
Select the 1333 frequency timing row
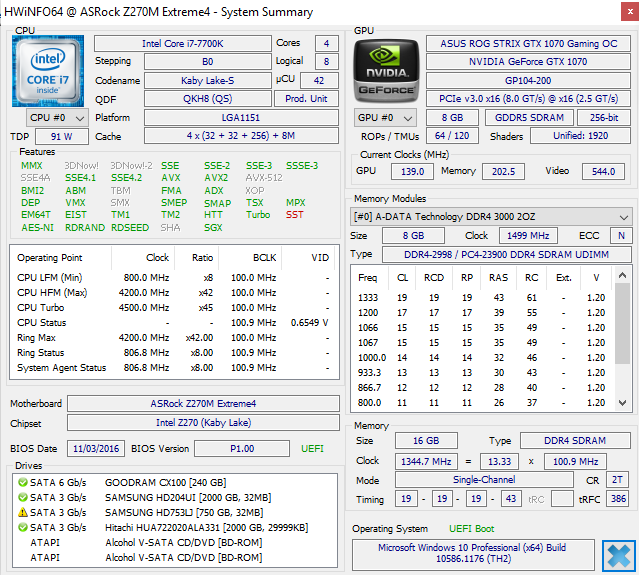(483, 298)
